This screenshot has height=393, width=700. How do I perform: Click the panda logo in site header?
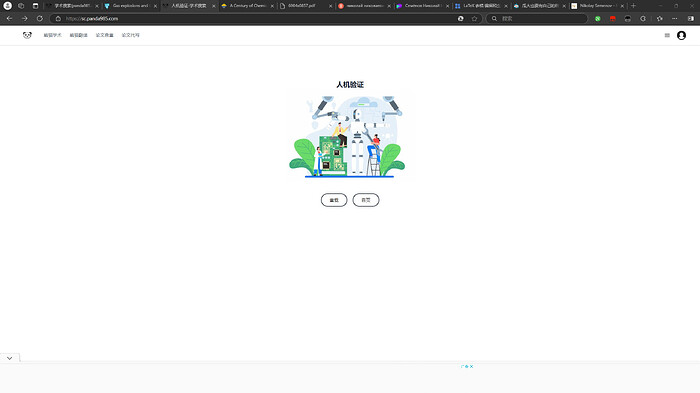click(27, 35)
